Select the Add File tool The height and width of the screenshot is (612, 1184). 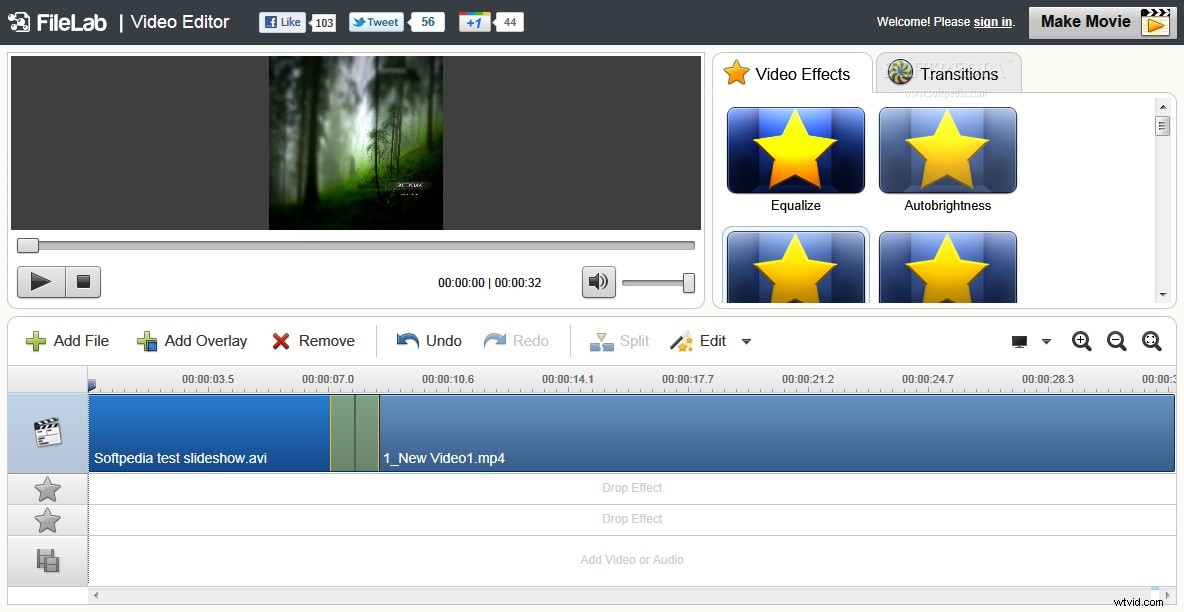(67, 341)
